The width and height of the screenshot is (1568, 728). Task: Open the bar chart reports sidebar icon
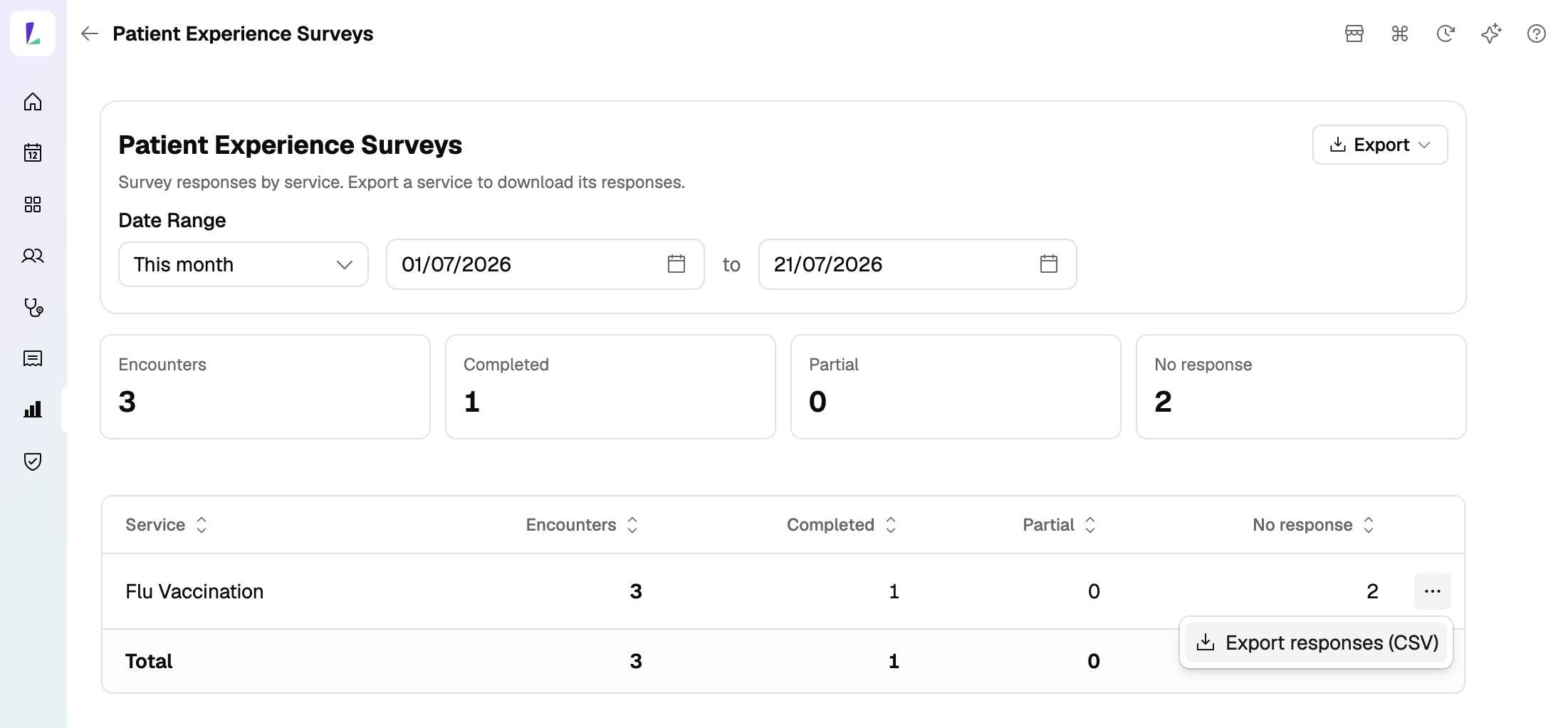point(33,410)
